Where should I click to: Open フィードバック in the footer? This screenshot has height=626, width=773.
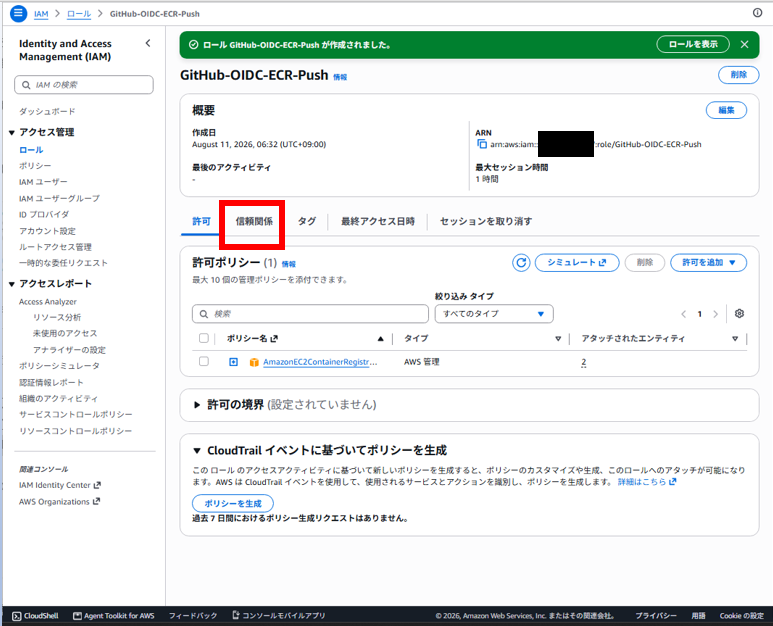193,616
